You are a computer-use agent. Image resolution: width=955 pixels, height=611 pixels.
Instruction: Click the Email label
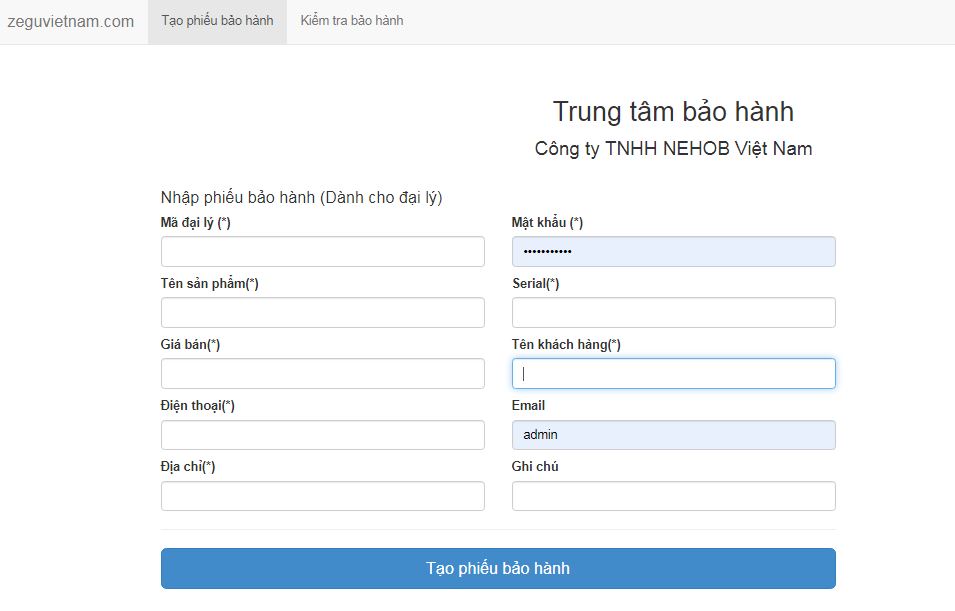[528, 406]
